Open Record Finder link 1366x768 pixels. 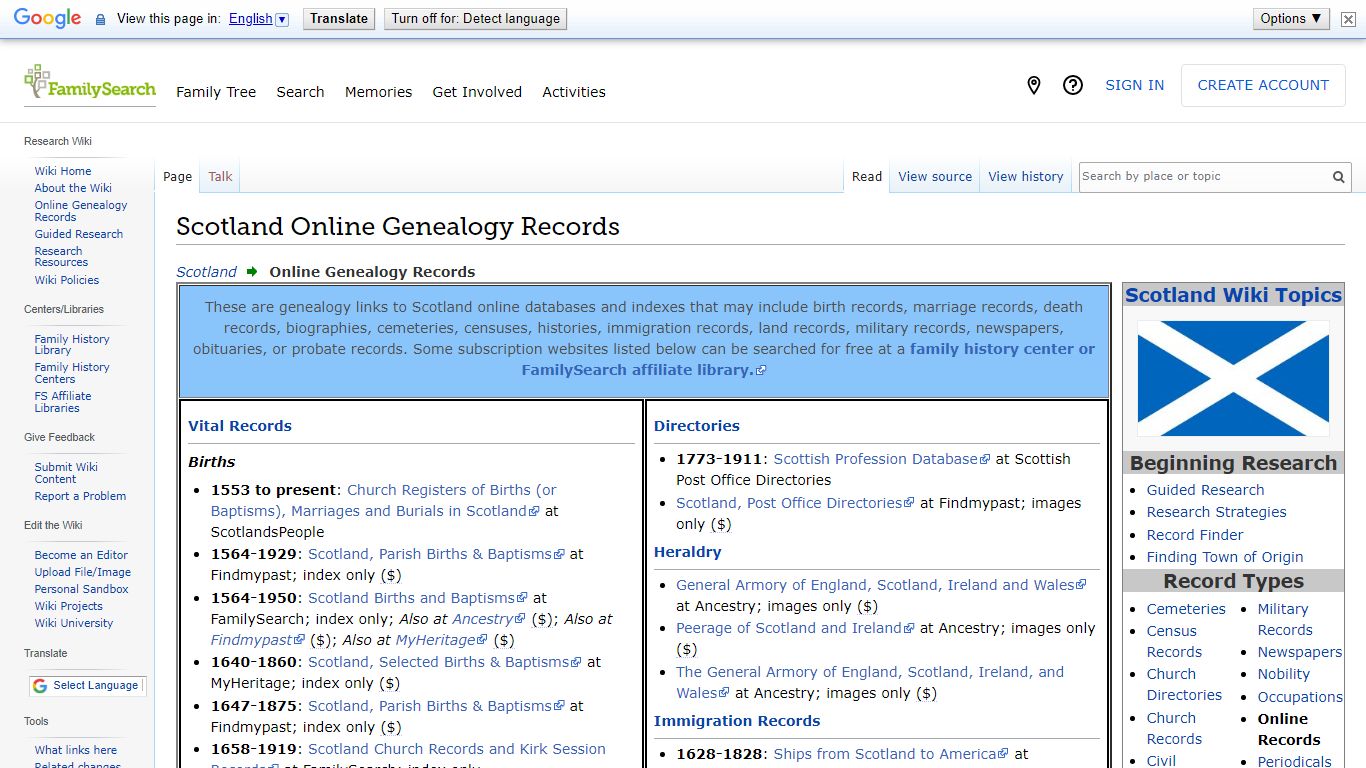1195,535
